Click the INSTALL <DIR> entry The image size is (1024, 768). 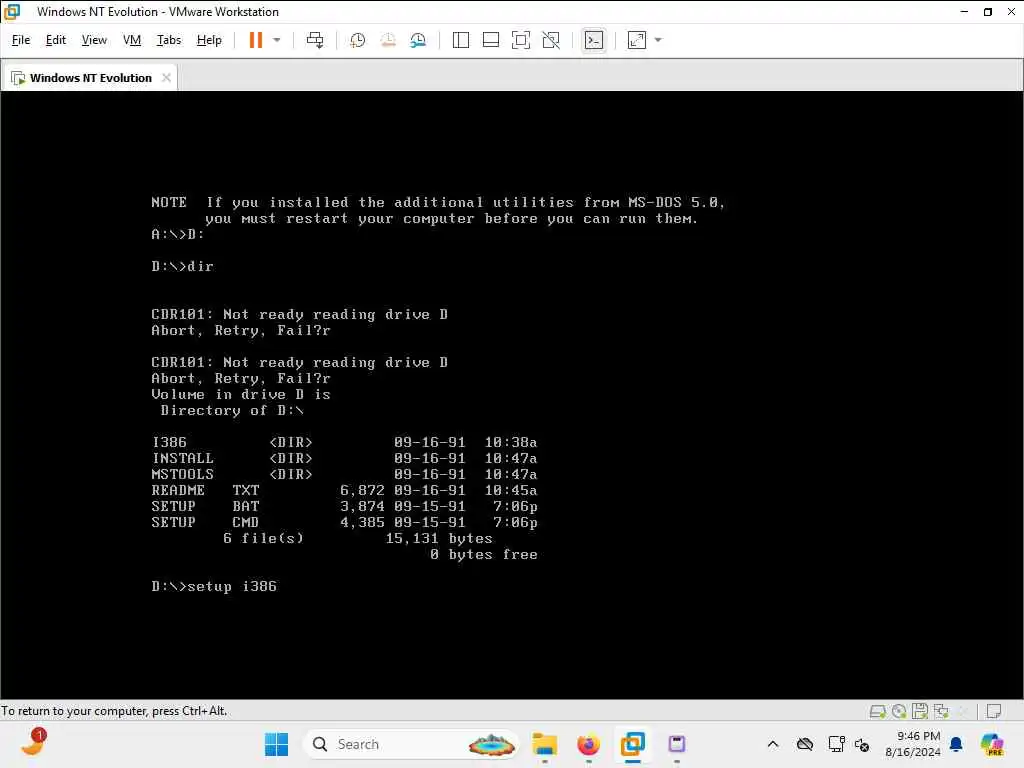coord(344,458)
